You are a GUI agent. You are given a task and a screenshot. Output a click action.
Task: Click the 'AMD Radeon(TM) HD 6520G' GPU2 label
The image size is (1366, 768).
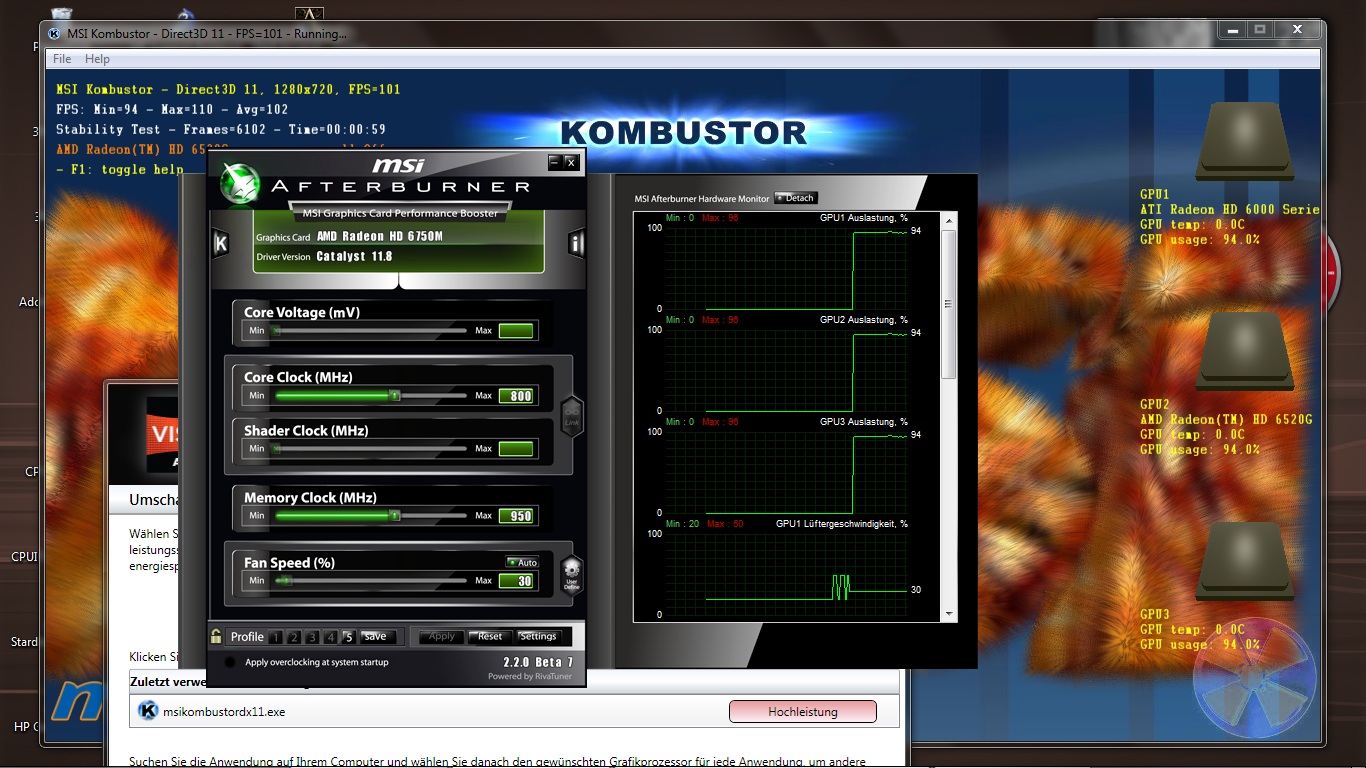point(1226,420)
